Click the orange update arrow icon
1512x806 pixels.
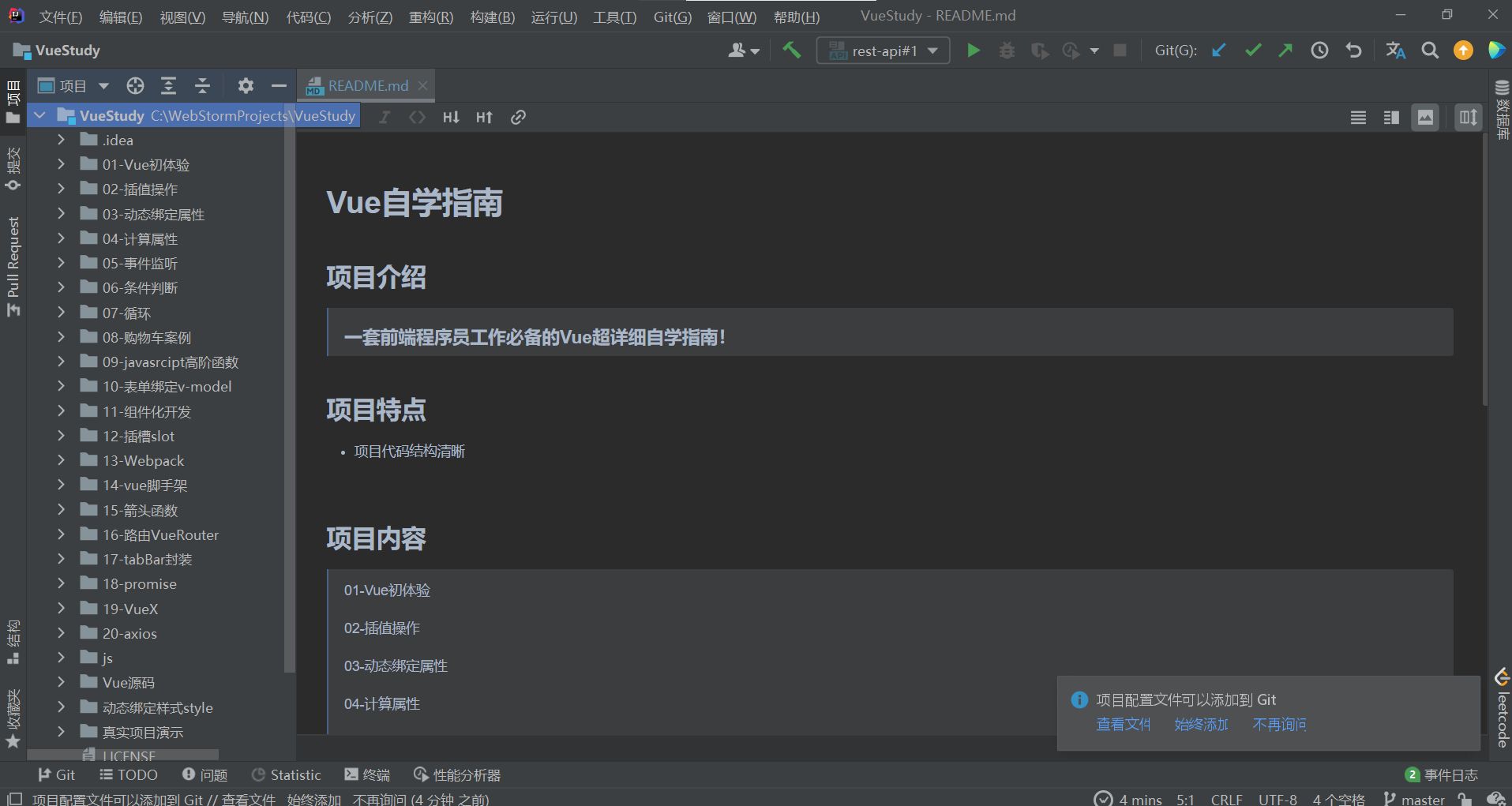click(x=1463, y=51)
